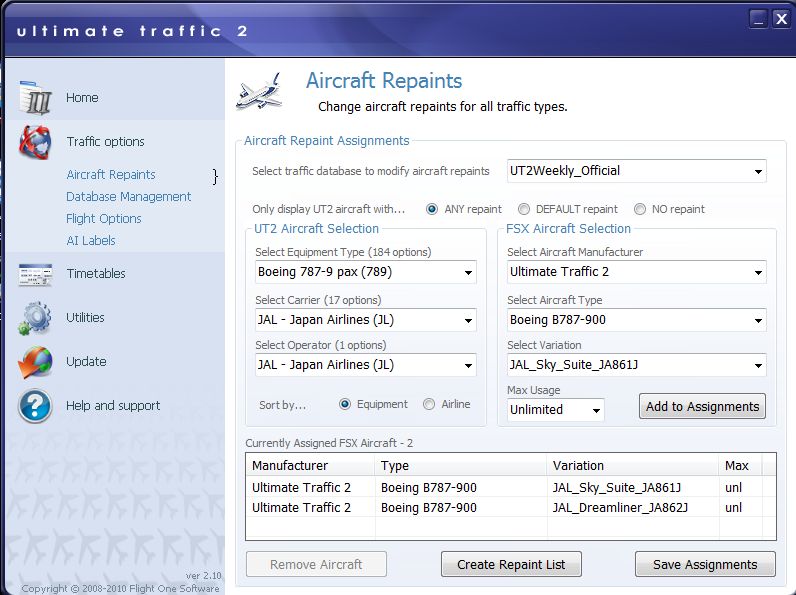Image resolution: width=796 pixels, height=595 pixels.
Task: Close the Ultimate Traffic 2 window
Action: point(781,19)
